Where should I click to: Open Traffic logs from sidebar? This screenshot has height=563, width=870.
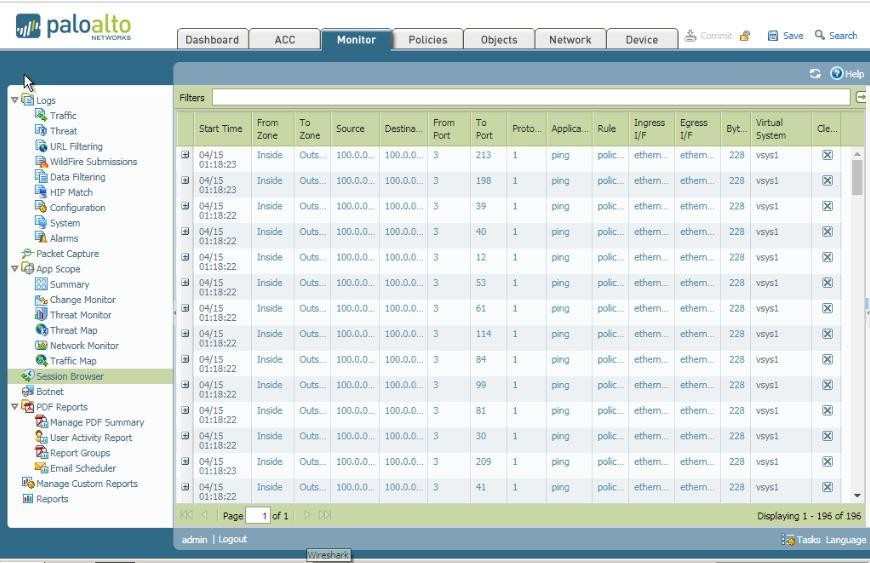click(63, 116)
